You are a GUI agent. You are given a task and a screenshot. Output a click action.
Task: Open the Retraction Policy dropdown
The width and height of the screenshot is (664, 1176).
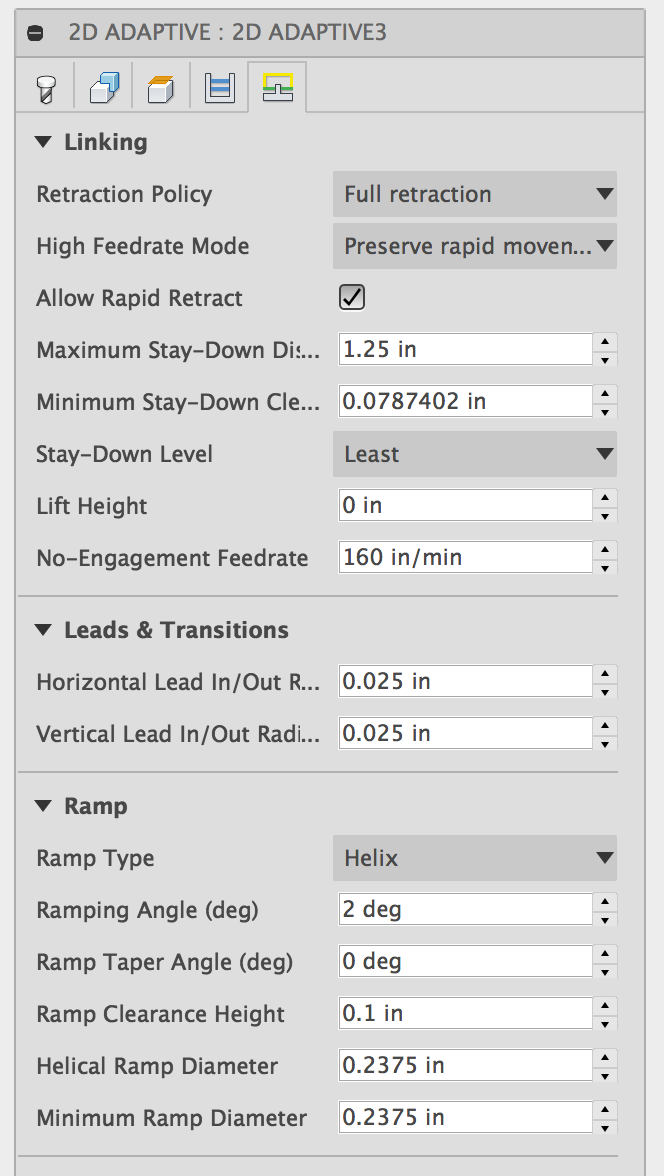474,194
